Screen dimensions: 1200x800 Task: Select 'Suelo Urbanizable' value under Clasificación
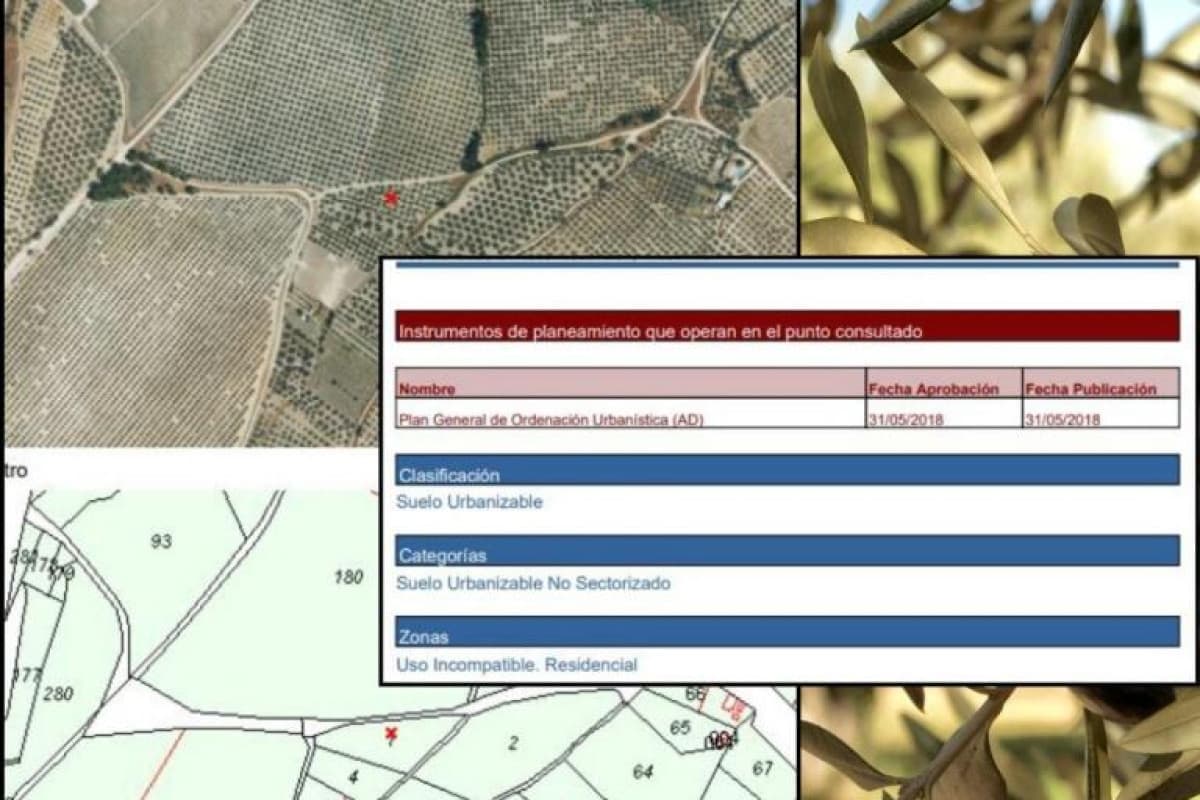pyautogui.click(x=470, y=502)
